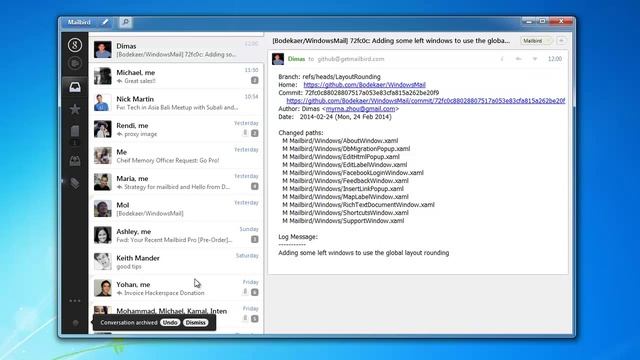The width and height of the screenshot is (640, 360).
Task: Click the SupportWindow.xaml changed path line
Action: click(x=343, y=221)
